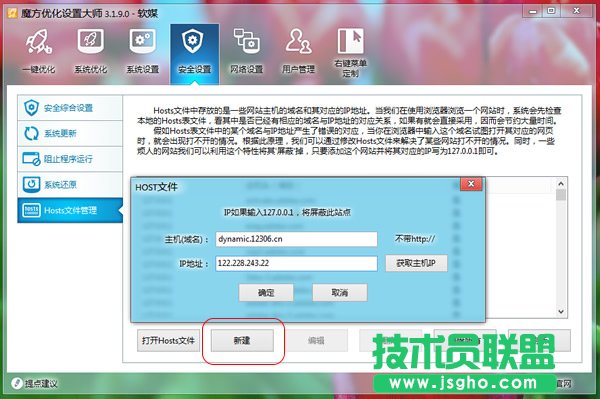The width and height of the screenshot is (600, 399).
Task: Click the 系统更新 refresh icon
Action: pos(31,134)
